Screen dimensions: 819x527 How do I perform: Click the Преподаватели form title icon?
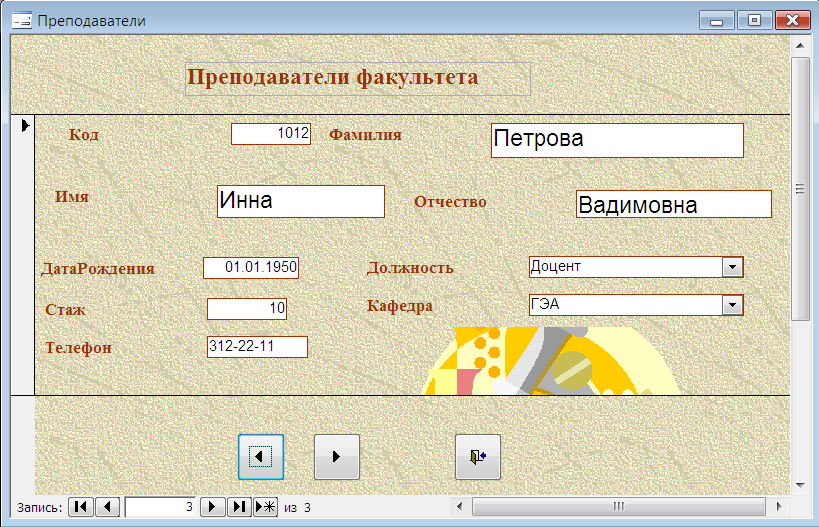(x=21, y=20)
